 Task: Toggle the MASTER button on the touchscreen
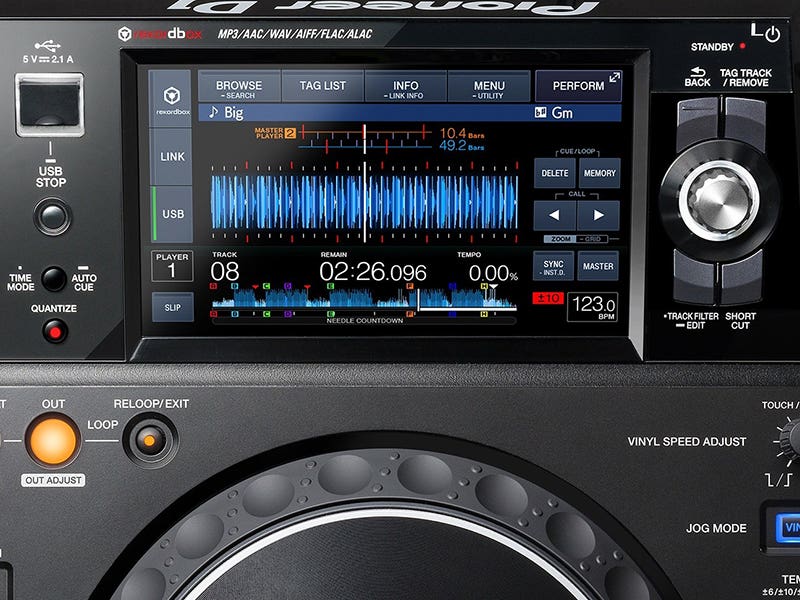598,266
